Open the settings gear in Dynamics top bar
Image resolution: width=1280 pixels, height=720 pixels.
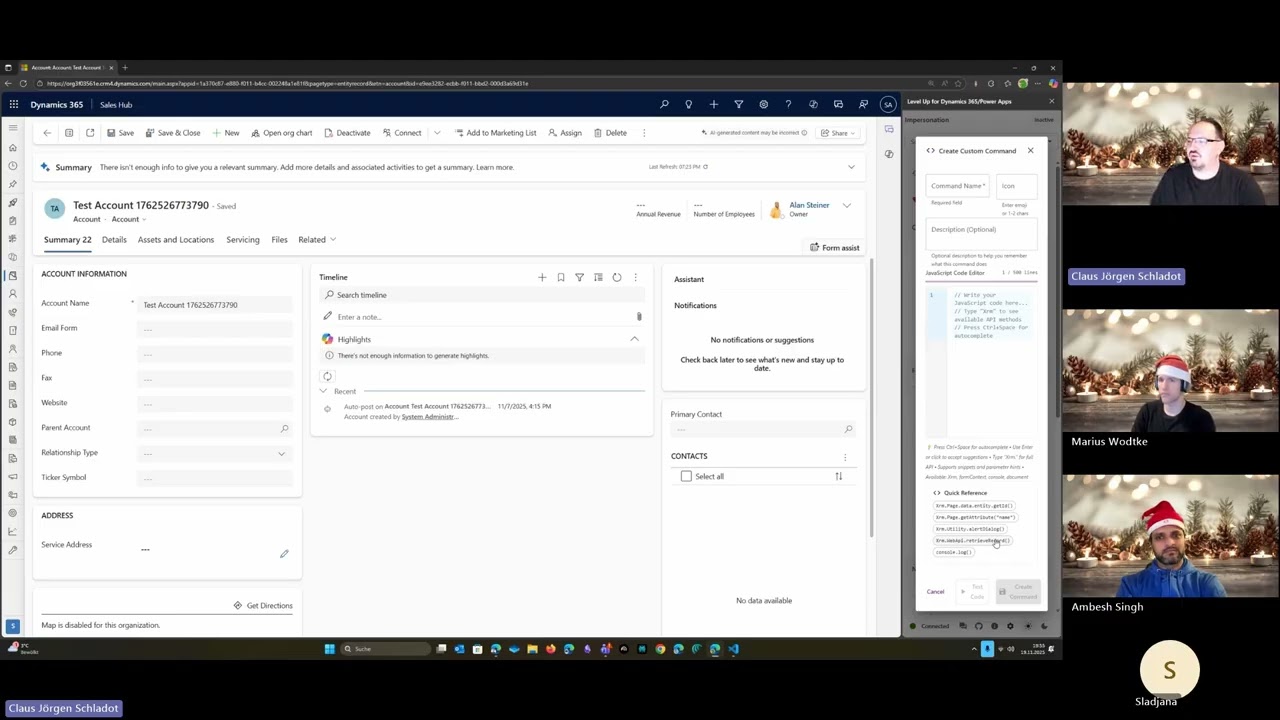[763, 104]
